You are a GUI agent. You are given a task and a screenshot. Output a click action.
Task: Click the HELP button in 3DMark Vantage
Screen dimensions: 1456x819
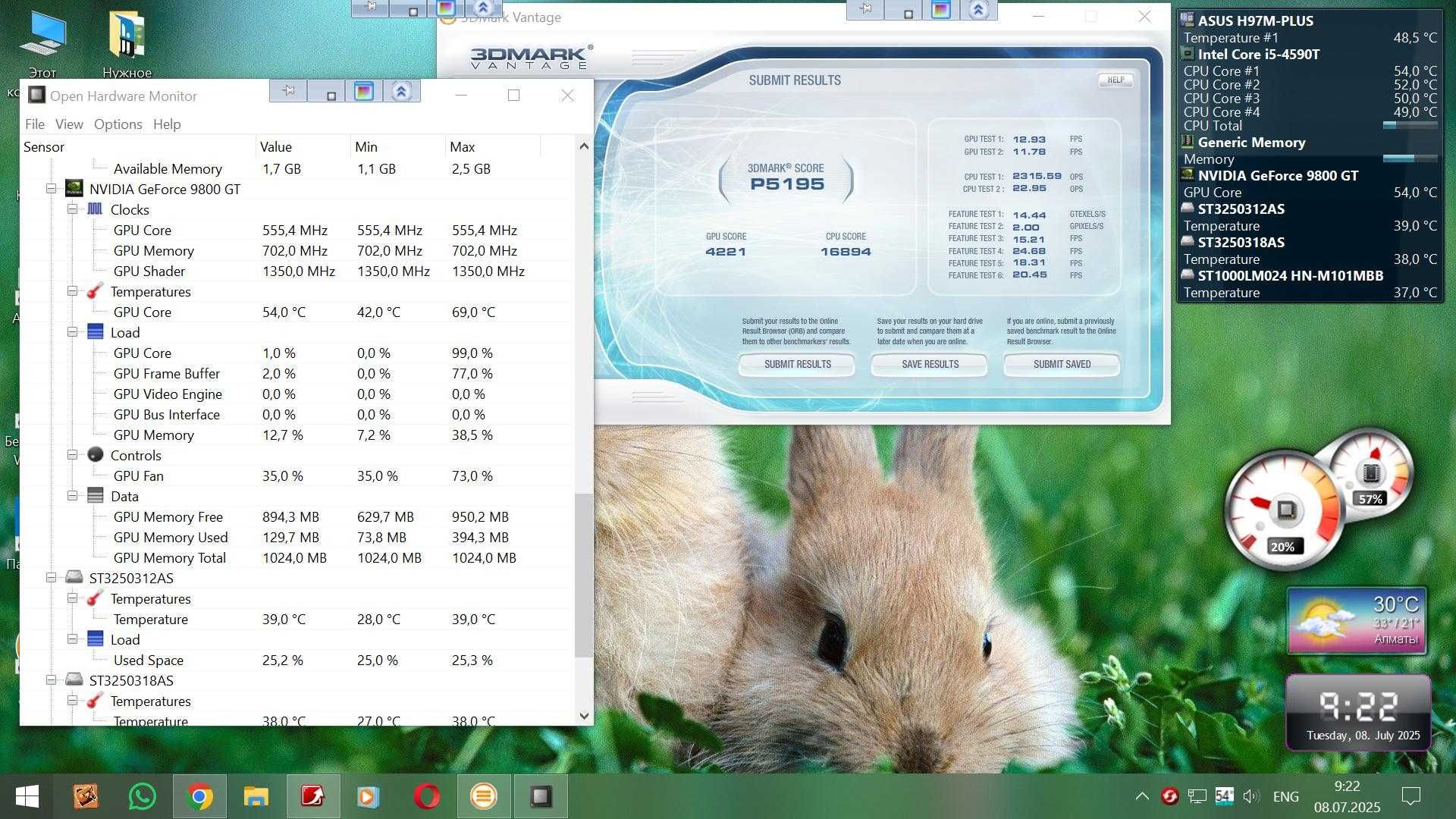[1116, 80]
